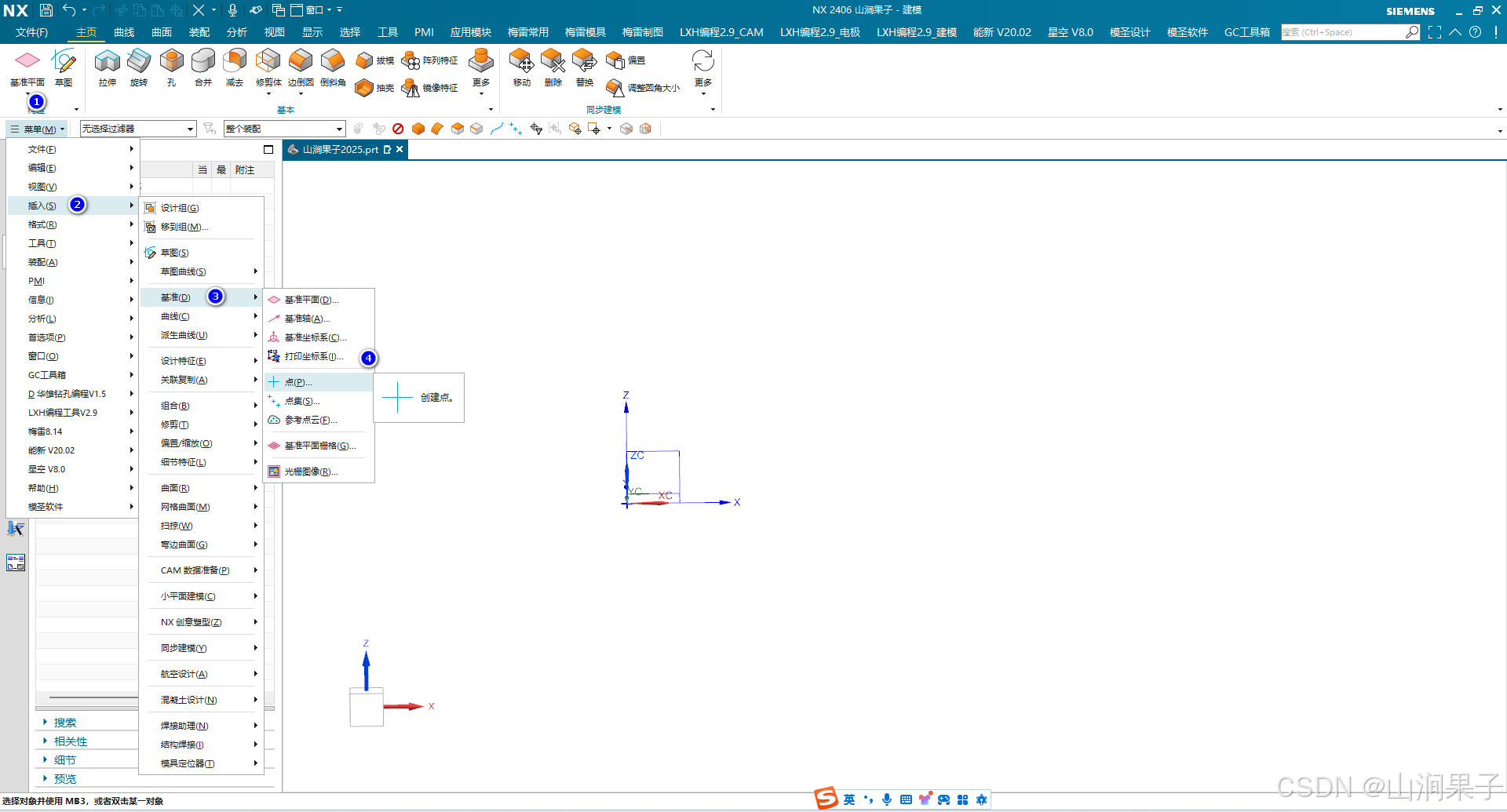This screenshot has height=812, width=1507.
Task: Open the 菜单(M) menu dropdown button
Action: [37, 129]
